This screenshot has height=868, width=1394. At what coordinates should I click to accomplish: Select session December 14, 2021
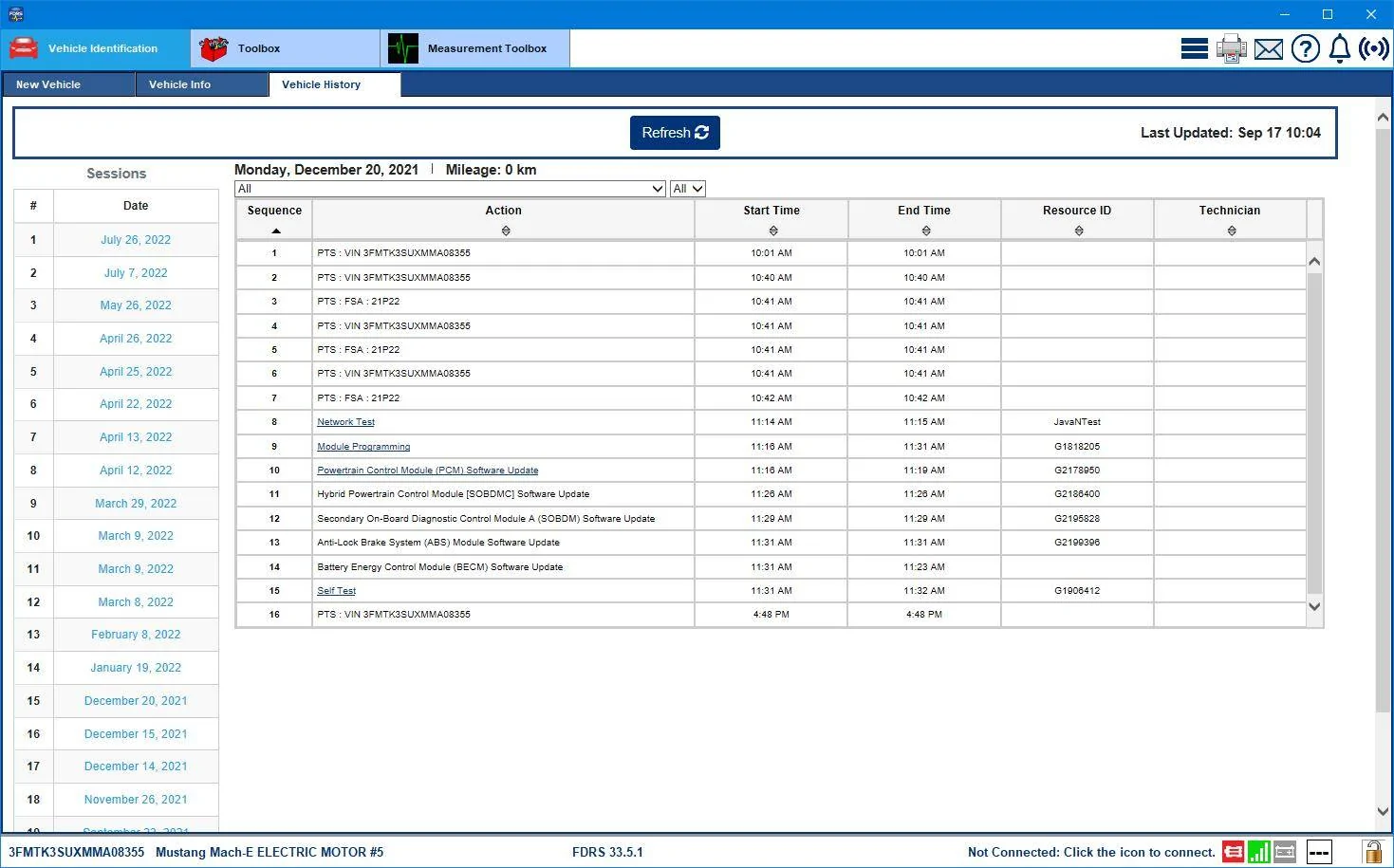coord(136,766)
